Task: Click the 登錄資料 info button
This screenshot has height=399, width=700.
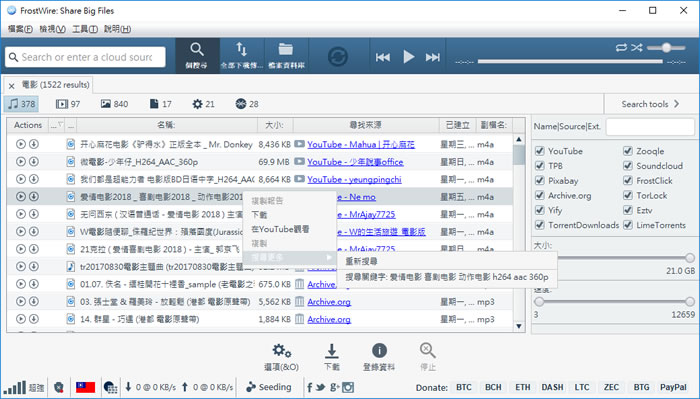Action: pyautogui.click(x=379, y=357)
